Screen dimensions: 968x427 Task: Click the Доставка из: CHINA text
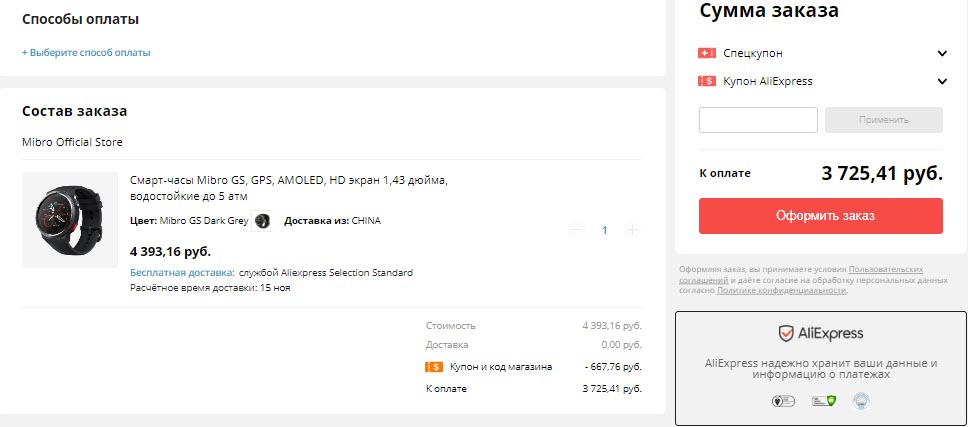tap(333, 220)
